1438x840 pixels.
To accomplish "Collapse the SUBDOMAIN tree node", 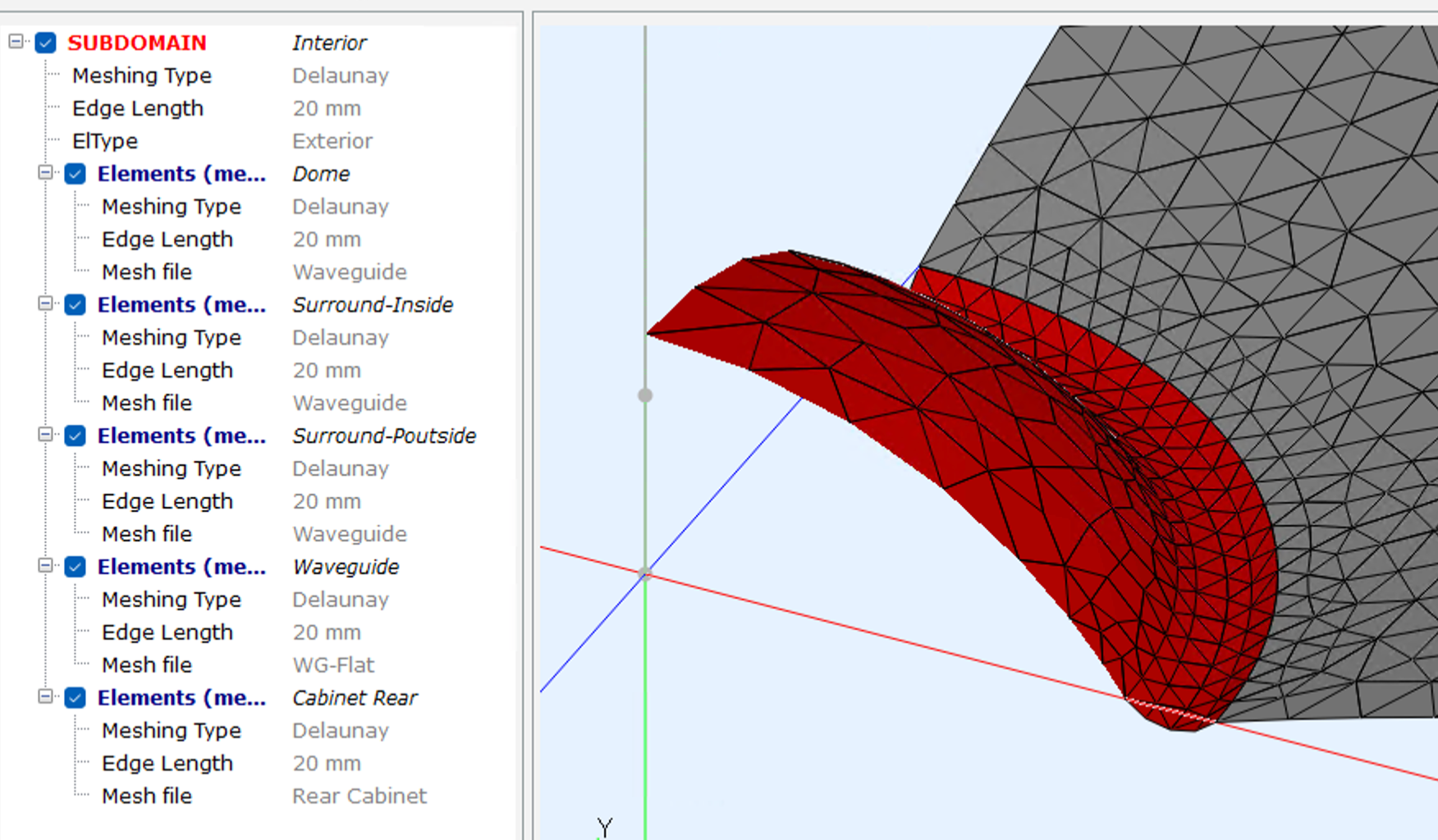I will coord(16,41).
